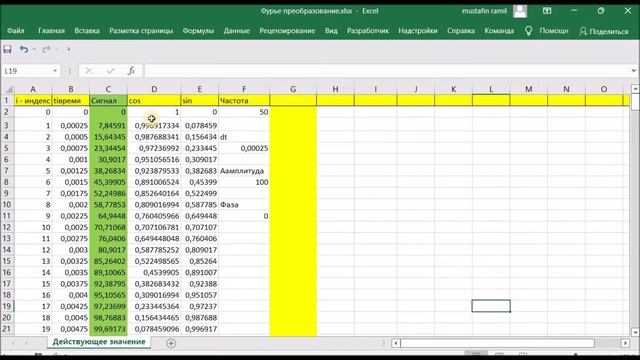Open Ribbon Display Options icon
The width and height of the screenshot is (640, 360).
(547, 11)
